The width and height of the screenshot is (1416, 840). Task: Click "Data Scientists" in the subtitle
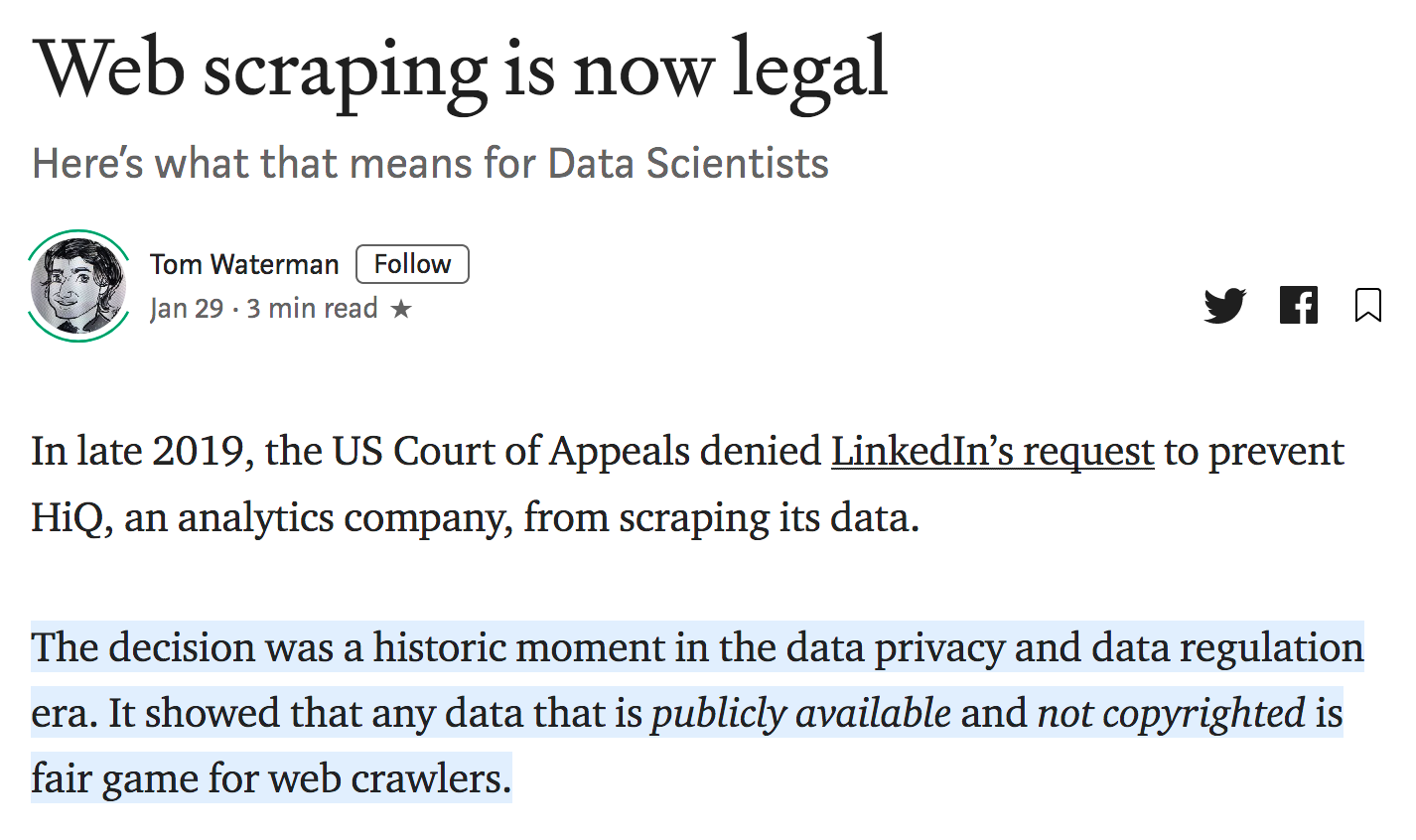click(x=688, y=163)
